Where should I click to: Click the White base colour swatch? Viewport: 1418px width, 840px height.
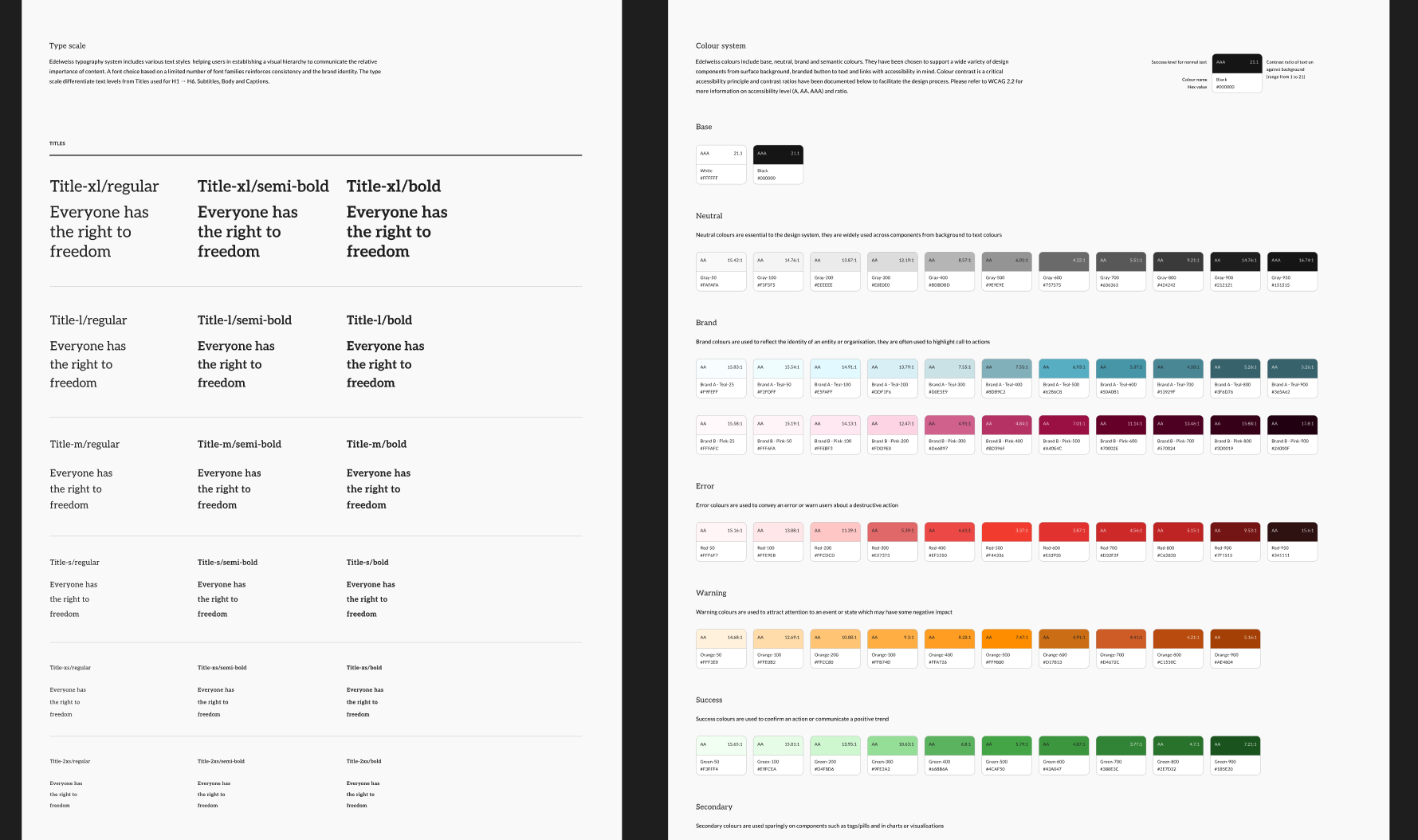tap(721, 164)
